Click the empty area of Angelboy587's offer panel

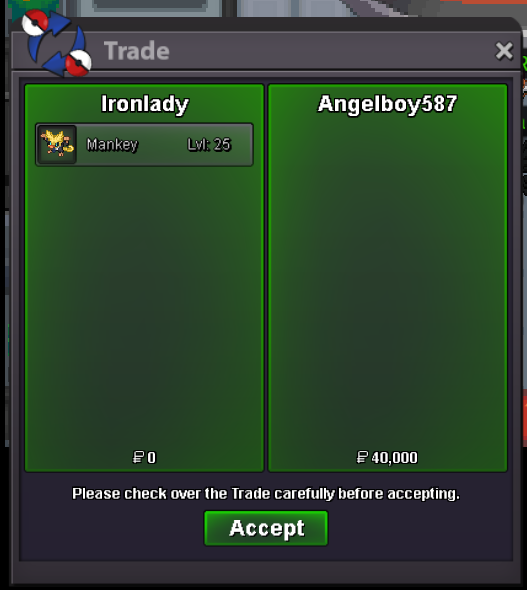pyautogui.click(x=387, y=282)
